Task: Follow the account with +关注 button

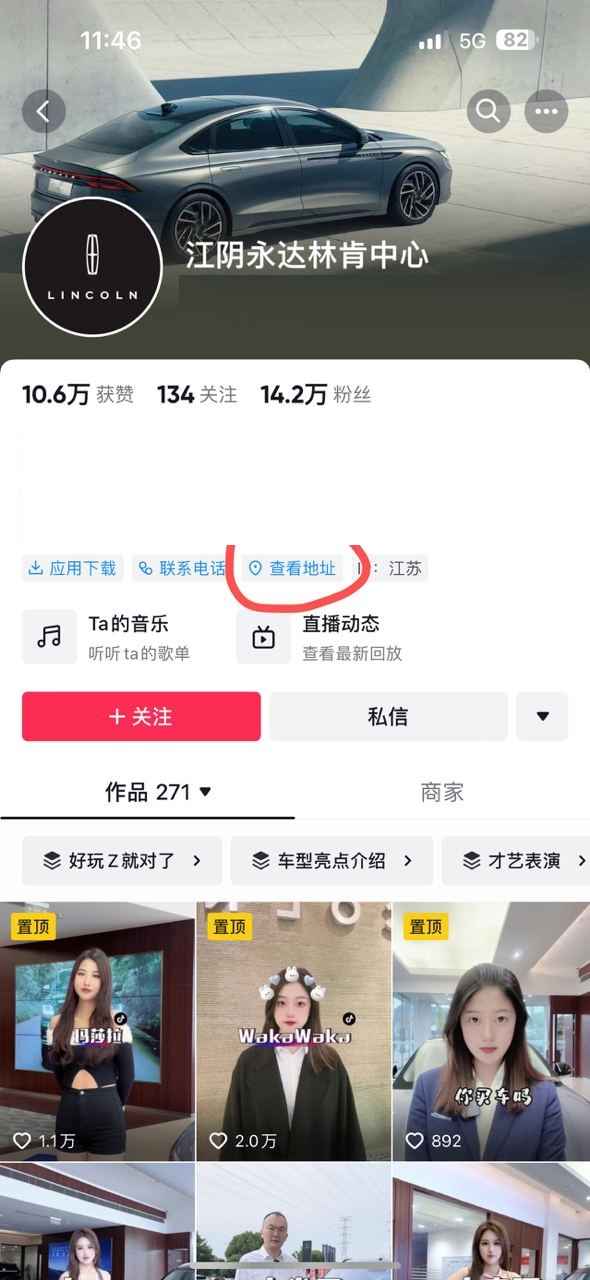Action: tap(141, 717)
